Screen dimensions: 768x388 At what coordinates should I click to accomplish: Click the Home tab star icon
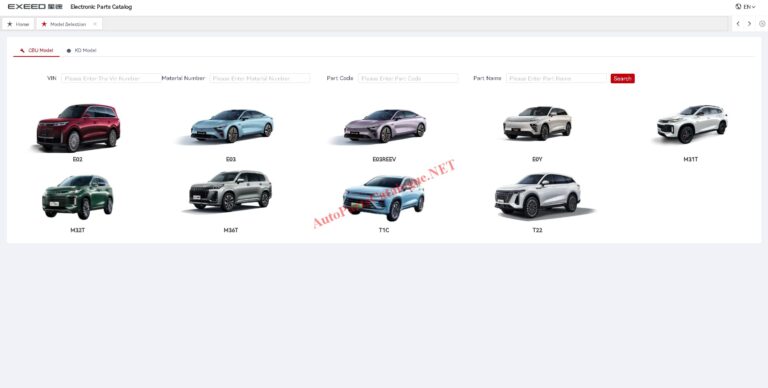pos(9,24)
